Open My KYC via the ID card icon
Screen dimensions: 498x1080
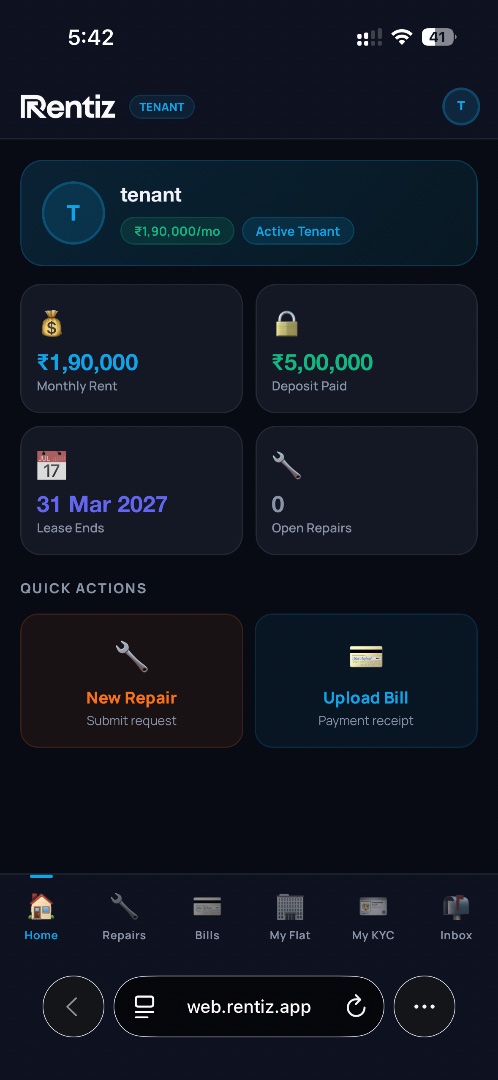(373, 907)
